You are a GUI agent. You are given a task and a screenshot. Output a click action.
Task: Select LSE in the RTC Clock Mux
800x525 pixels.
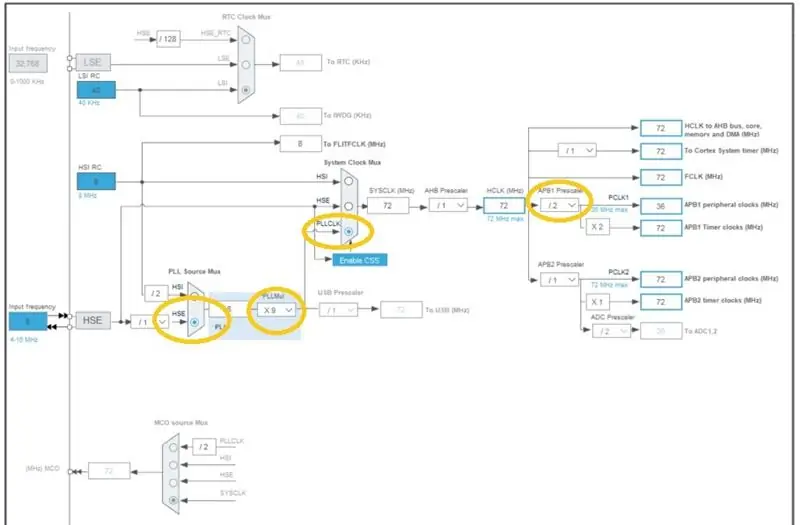246,65
